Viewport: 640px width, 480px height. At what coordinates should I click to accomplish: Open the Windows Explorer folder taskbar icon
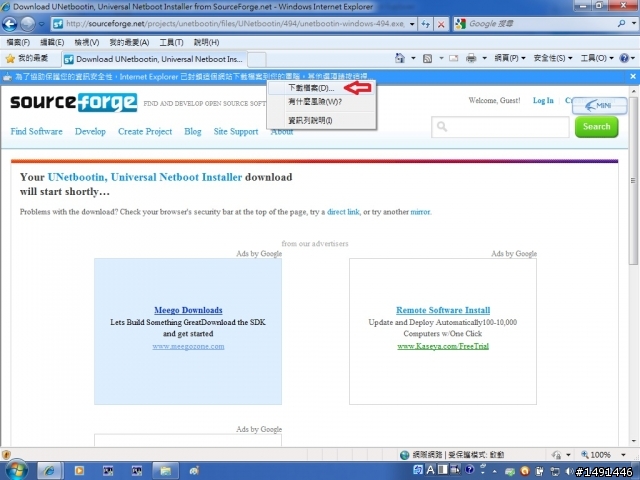[x=165, y=471]
